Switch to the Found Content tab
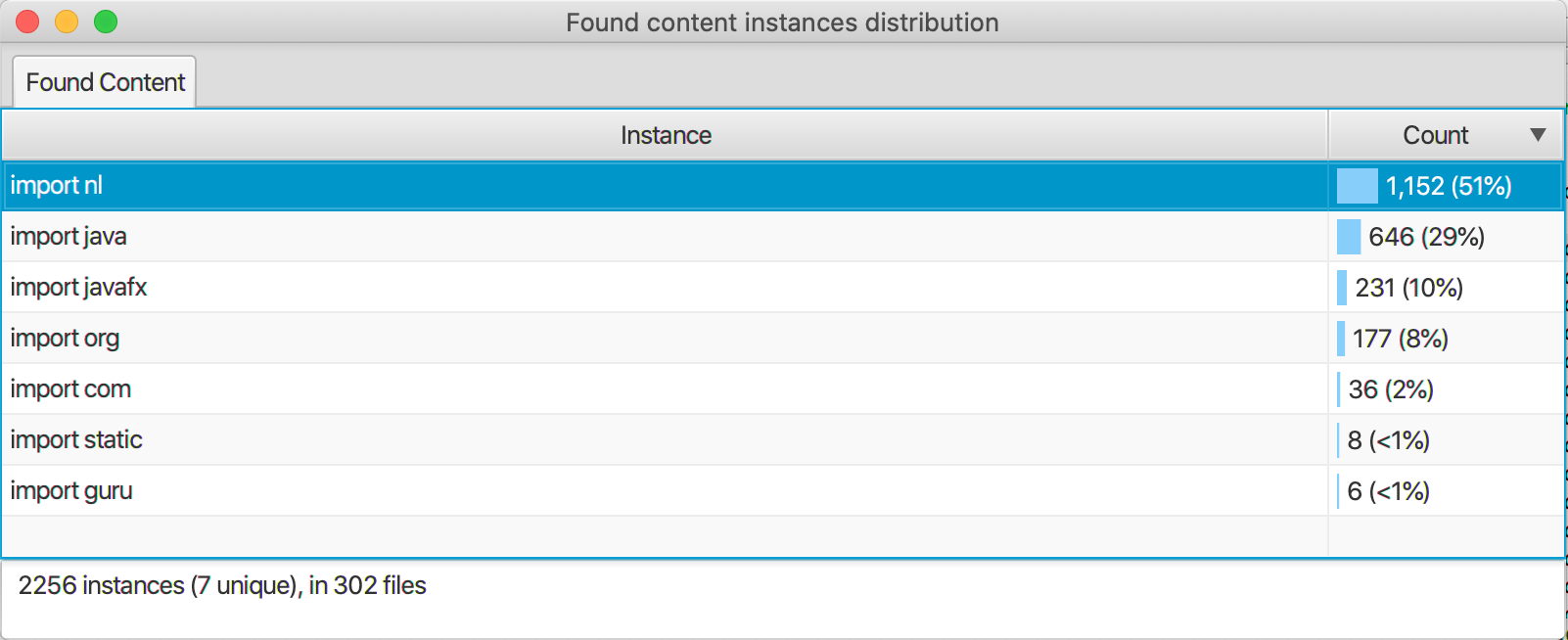Image resolution: width=1568 pixels, height=640 pixels. tap(105, 82)
